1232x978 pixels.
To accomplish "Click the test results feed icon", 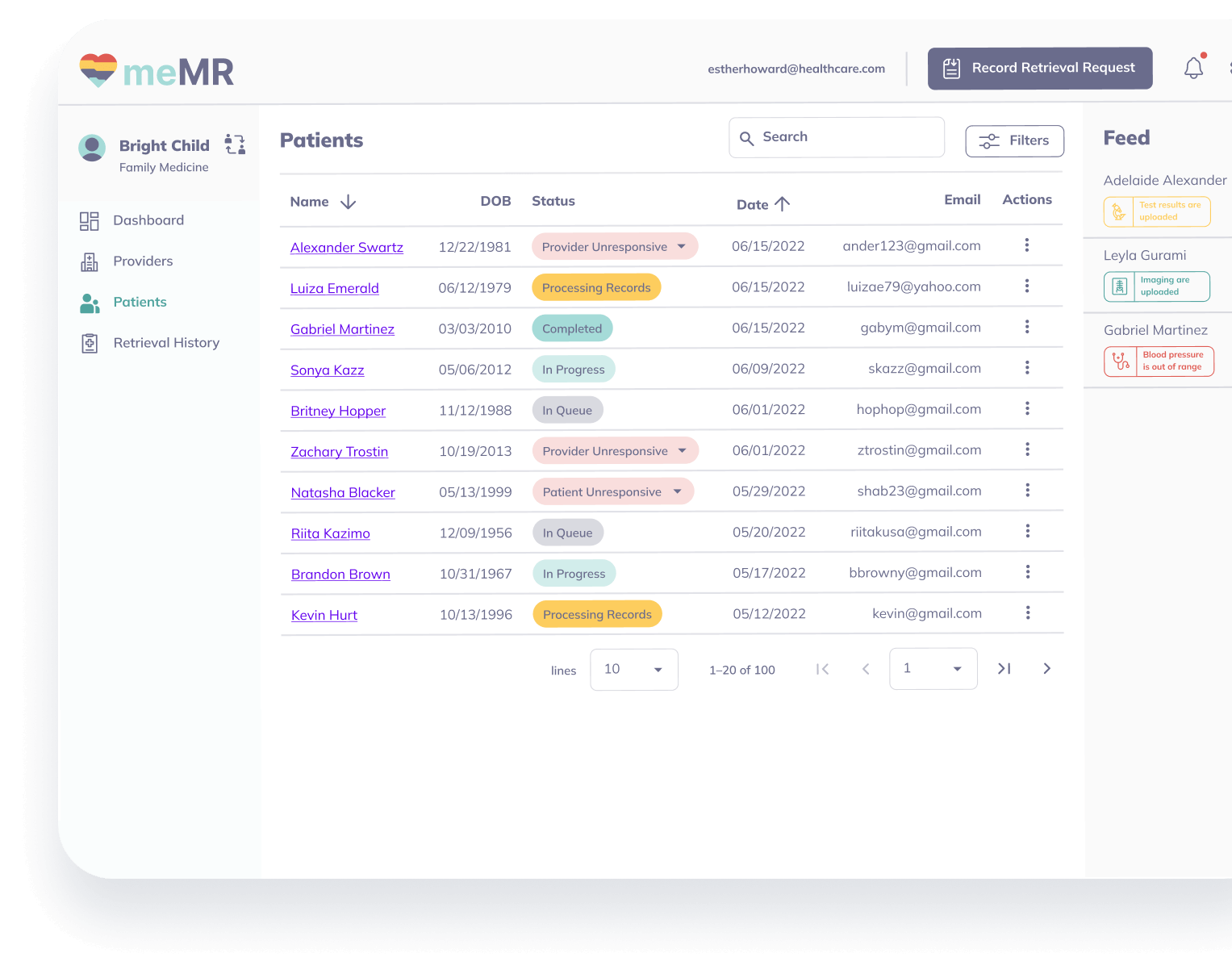I will click(x=1118, y=212).
